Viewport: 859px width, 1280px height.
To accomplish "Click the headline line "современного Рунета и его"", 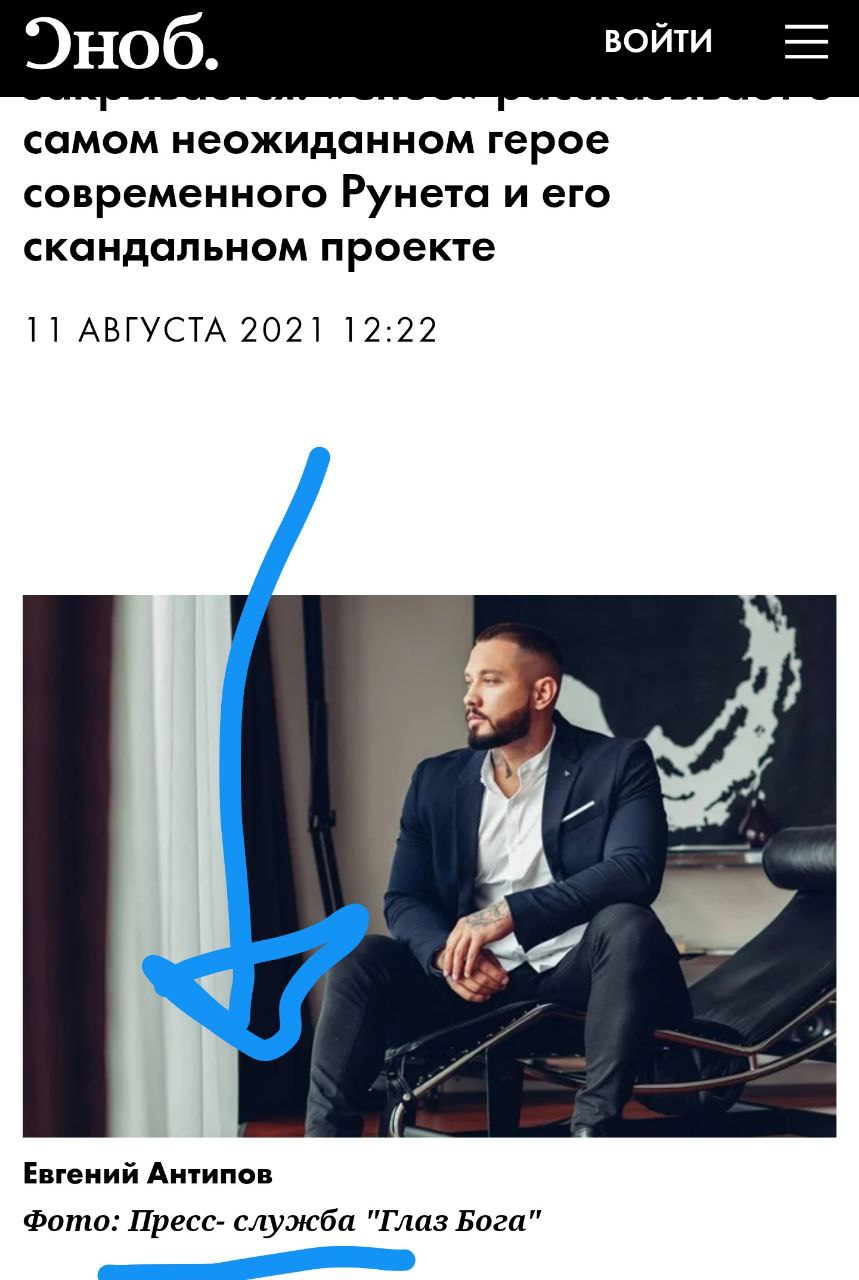I will [x=316, y=192].
